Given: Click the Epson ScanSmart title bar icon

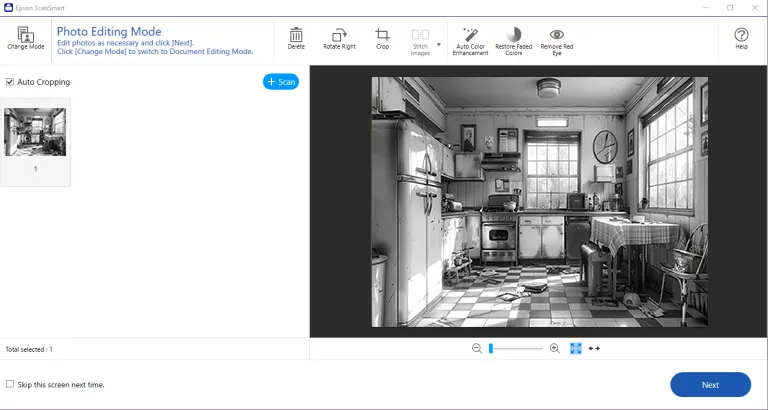Looking at the screenshot, I should click(8, 8).
